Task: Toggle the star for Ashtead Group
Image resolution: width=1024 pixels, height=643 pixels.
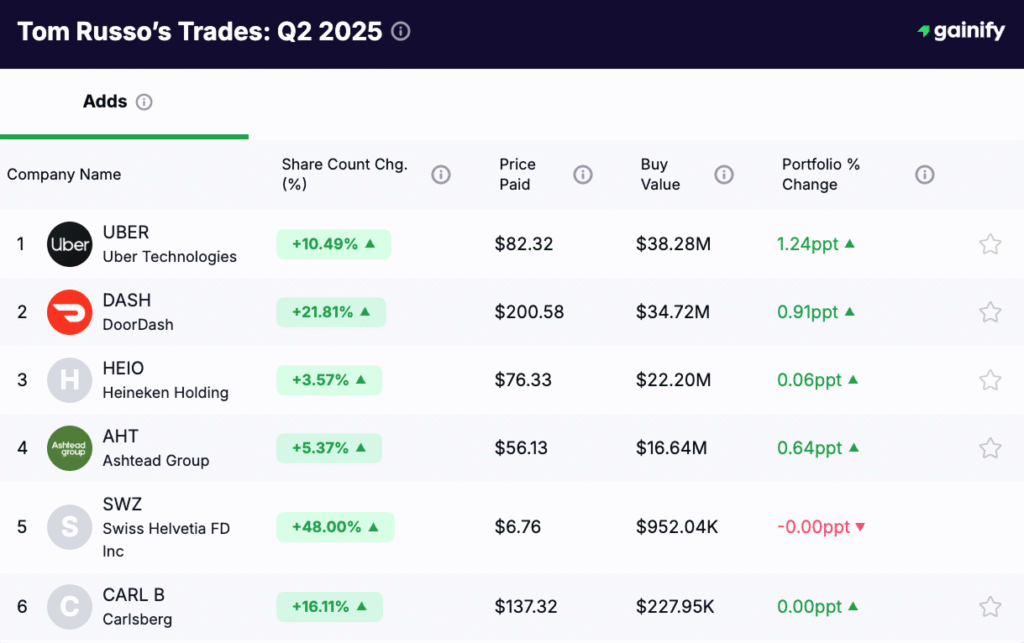Action: pos(990,448)
